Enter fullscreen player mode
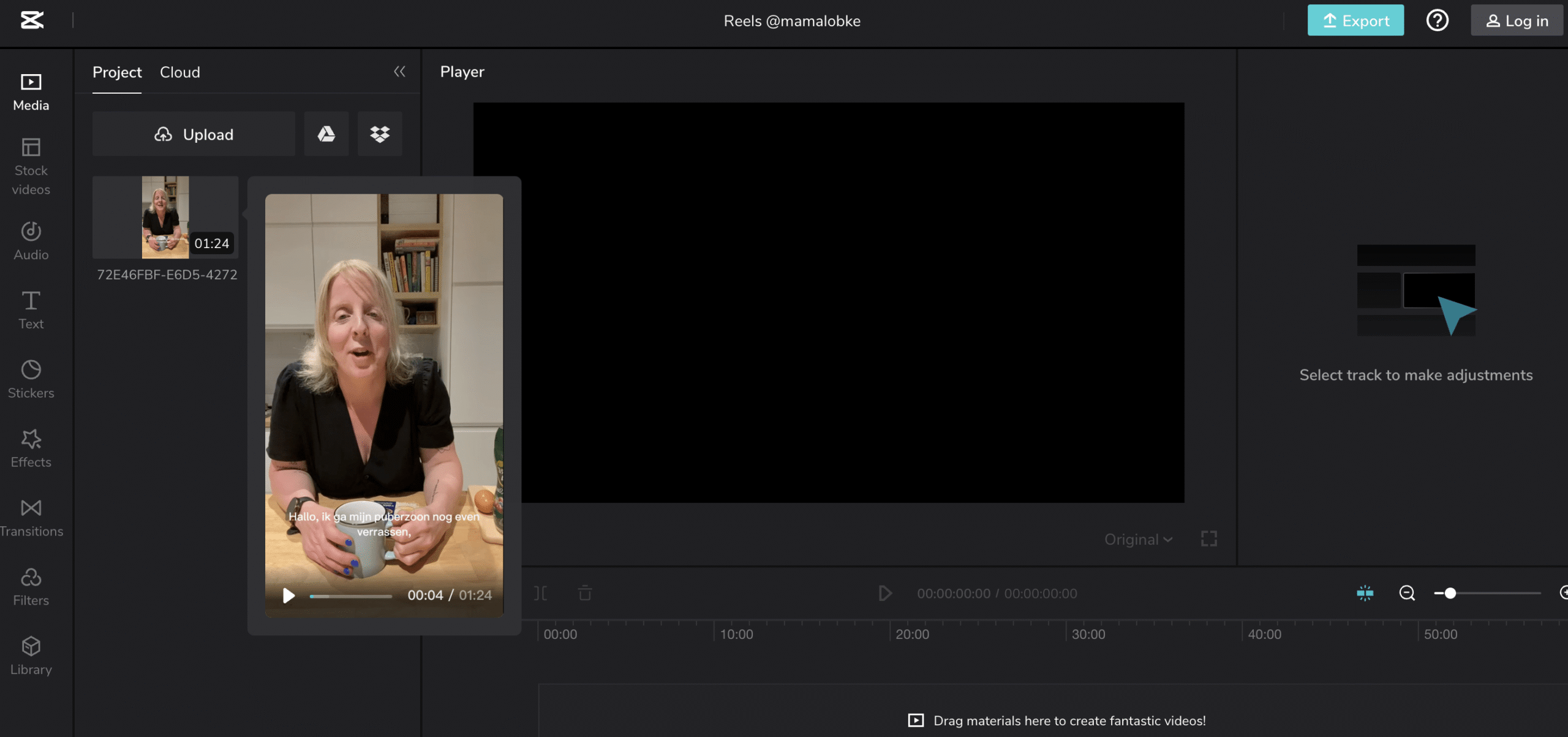 (1208, 539)
